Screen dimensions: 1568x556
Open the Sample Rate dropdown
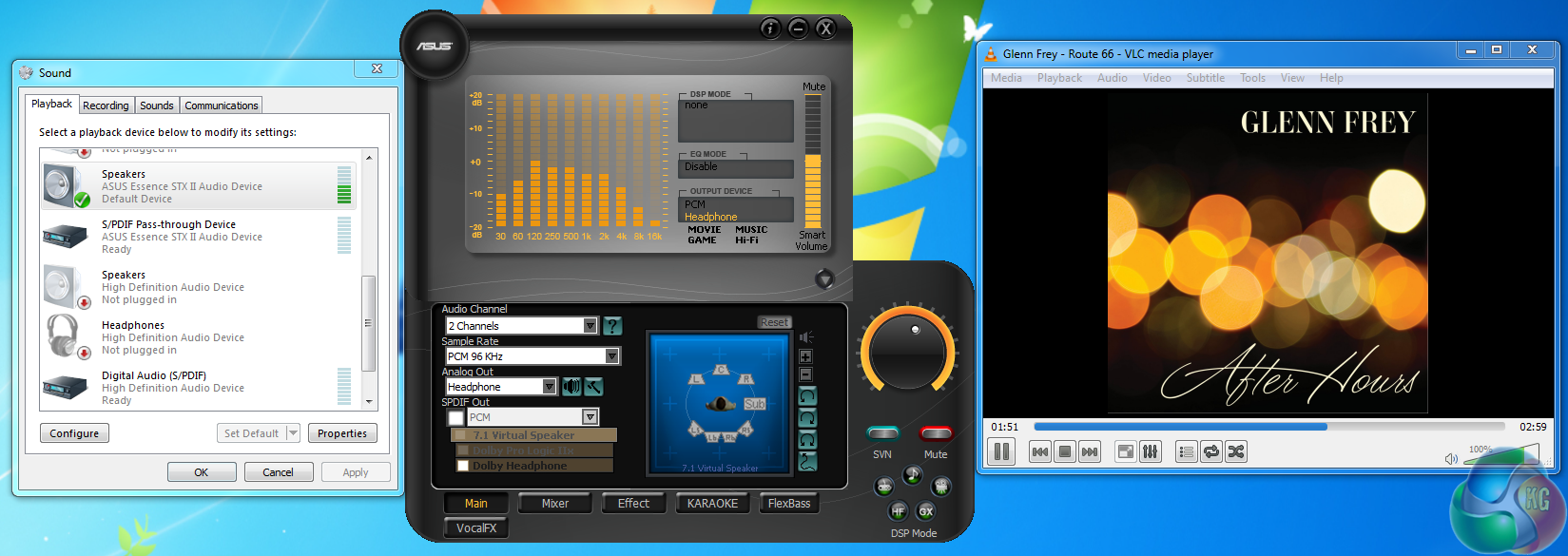tap(611, 356)
